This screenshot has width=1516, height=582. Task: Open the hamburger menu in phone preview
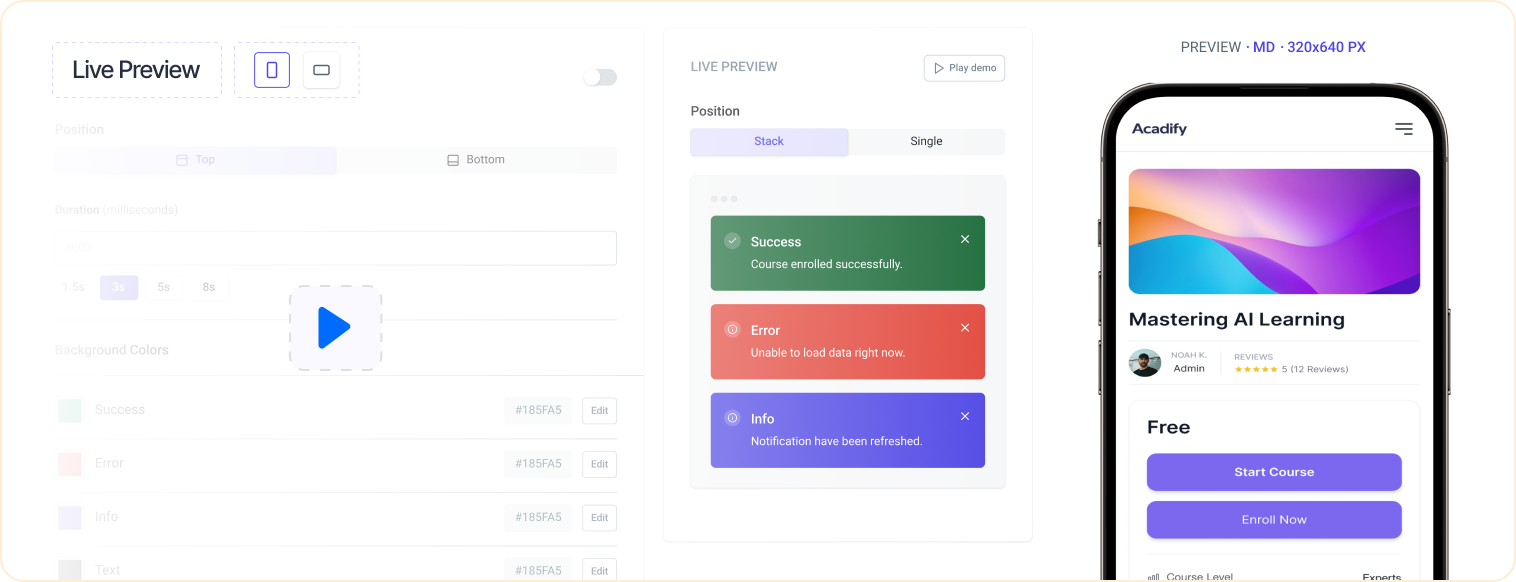tap(1404, 129)
